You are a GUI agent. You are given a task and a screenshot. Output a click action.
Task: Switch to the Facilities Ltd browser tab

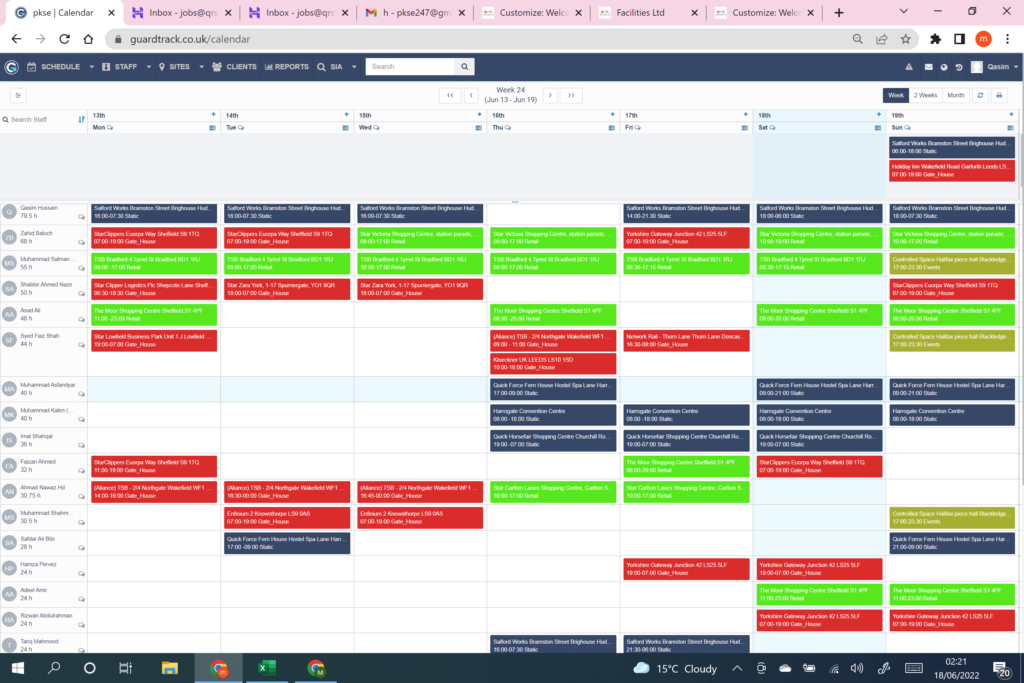[641, 12]
